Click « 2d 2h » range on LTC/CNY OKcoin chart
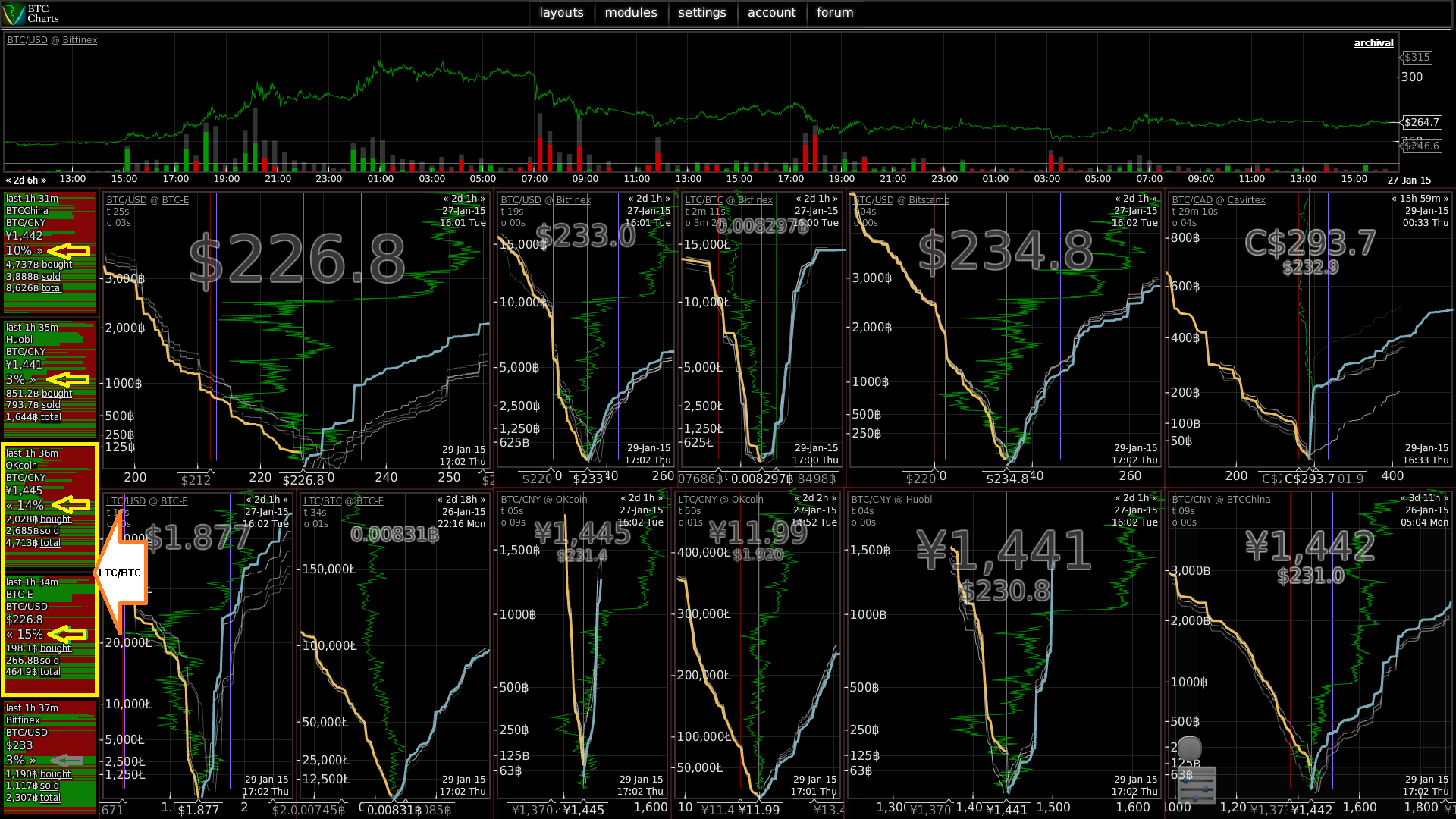 click(x=815, y=498)
